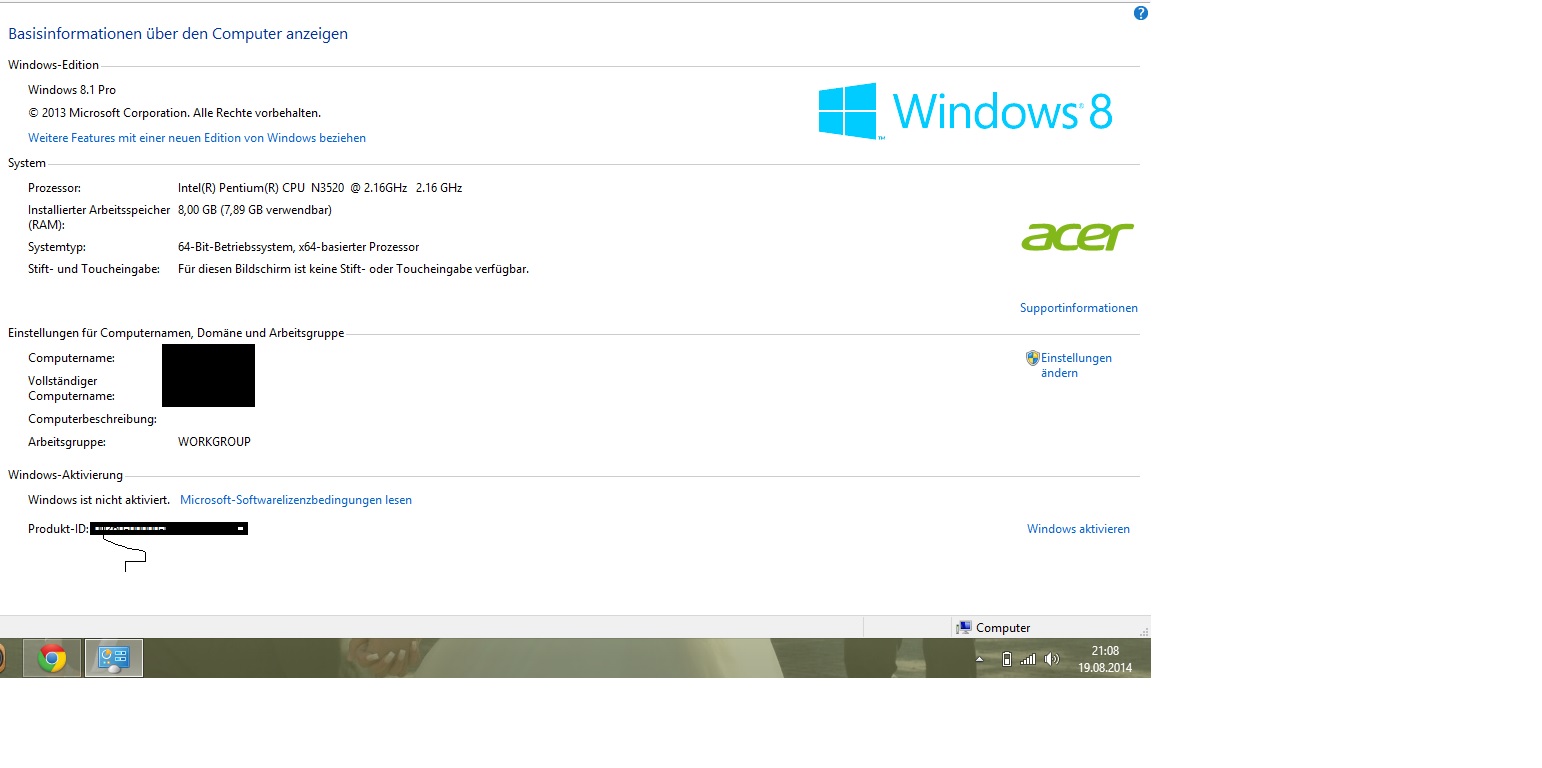Open the Supportinformationen link
Image resolution: width=1542 pixels, height=768 pixels.
(1079, 308)
